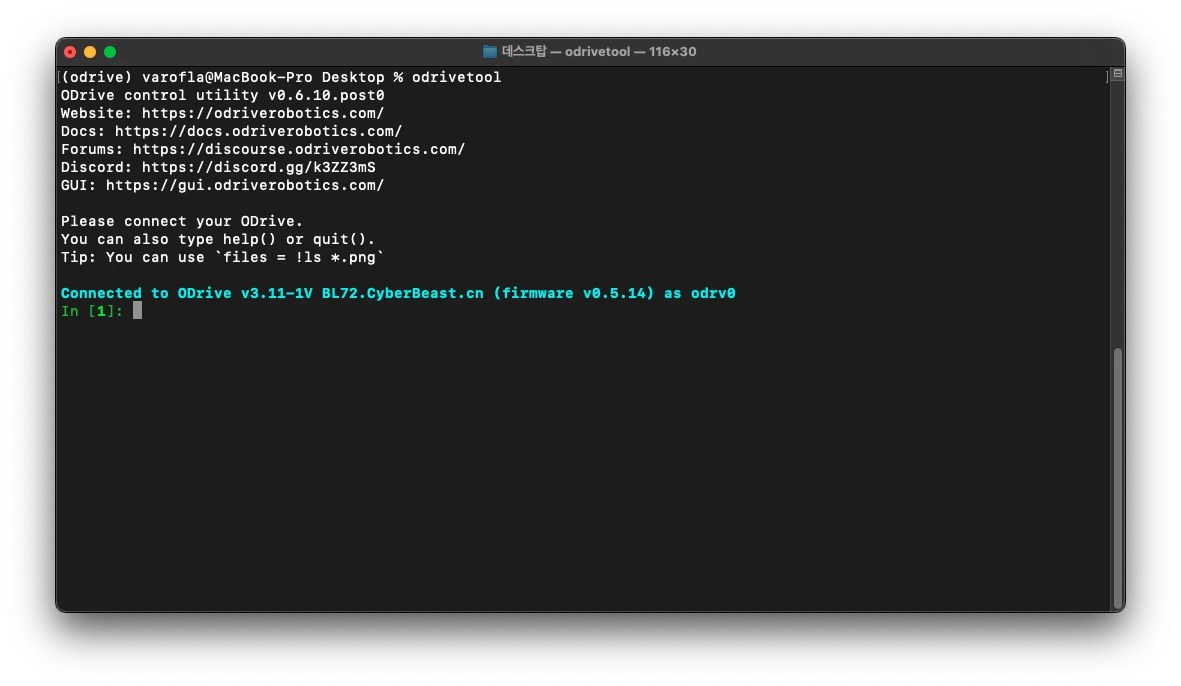Click the In [1]: prompt label

point(92,311)
